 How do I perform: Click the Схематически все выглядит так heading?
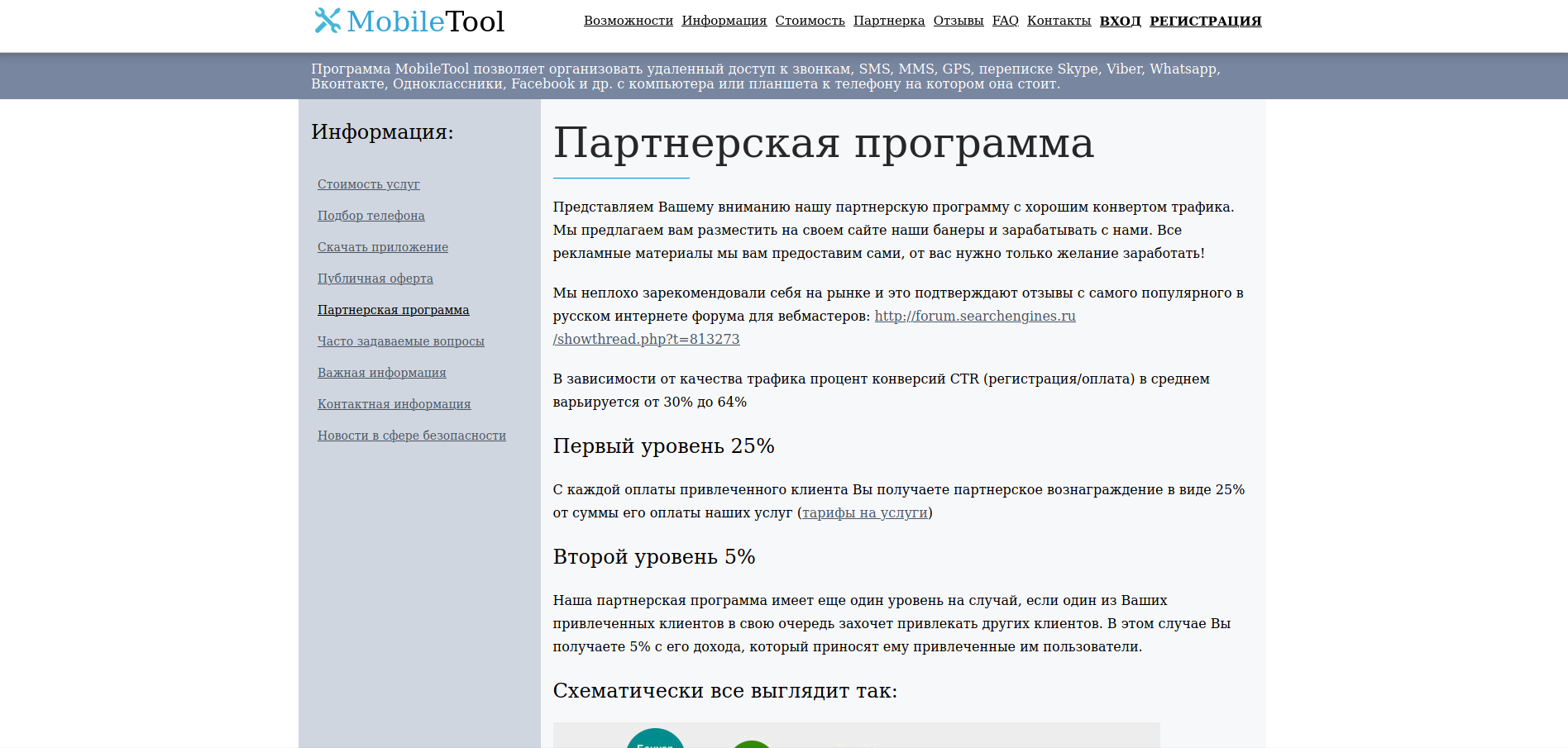[725, 691]
